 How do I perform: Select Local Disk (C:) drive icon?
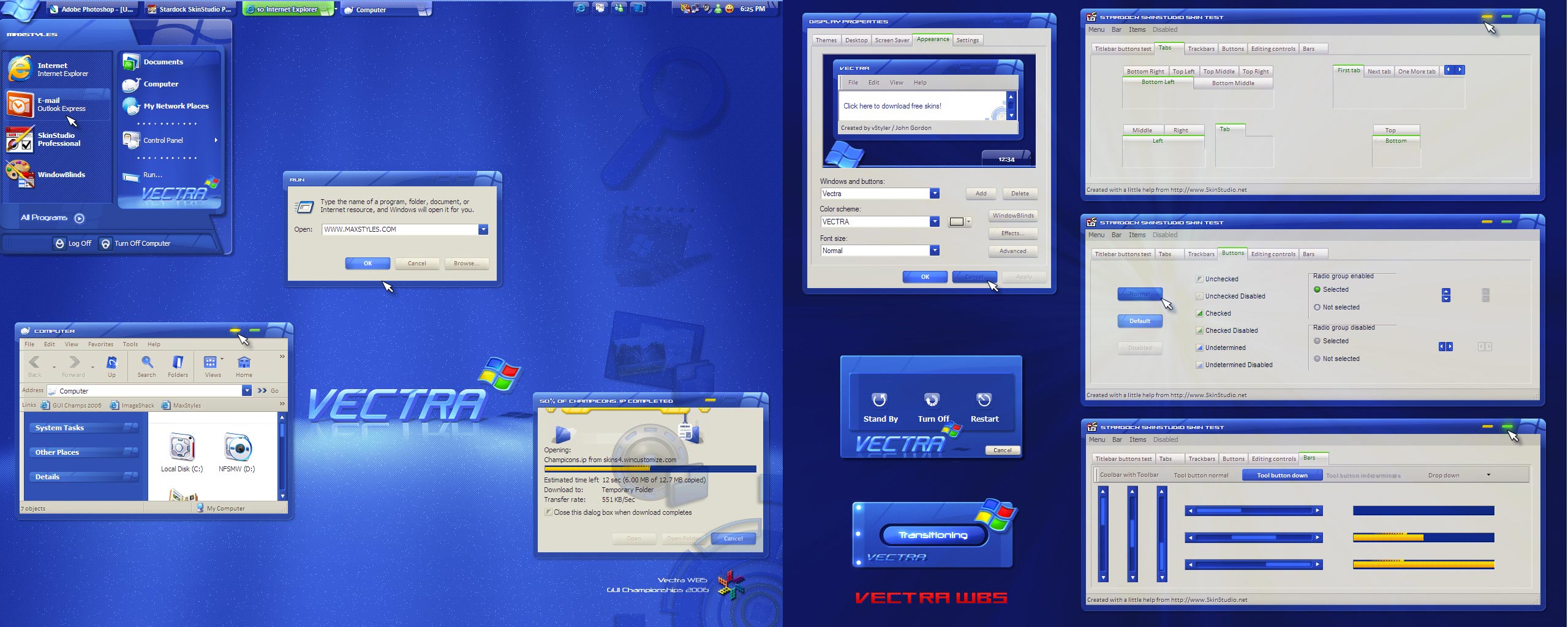coord(182,447)
